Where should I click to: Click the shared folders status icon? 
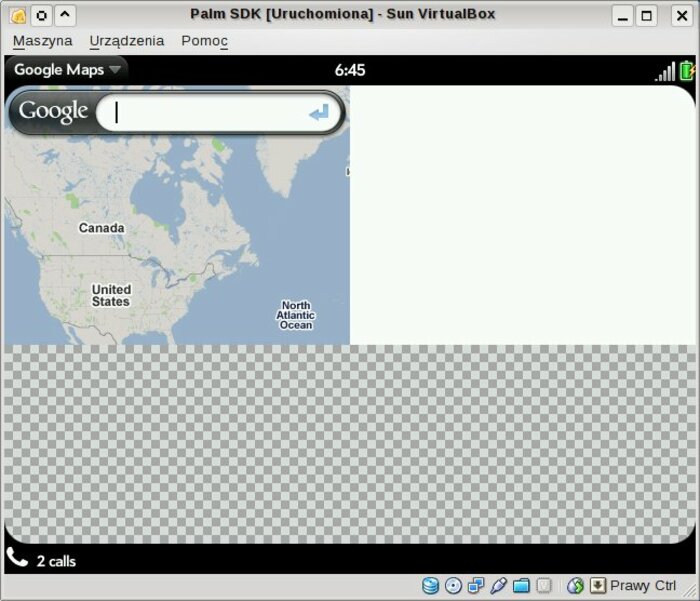[521, 586]
